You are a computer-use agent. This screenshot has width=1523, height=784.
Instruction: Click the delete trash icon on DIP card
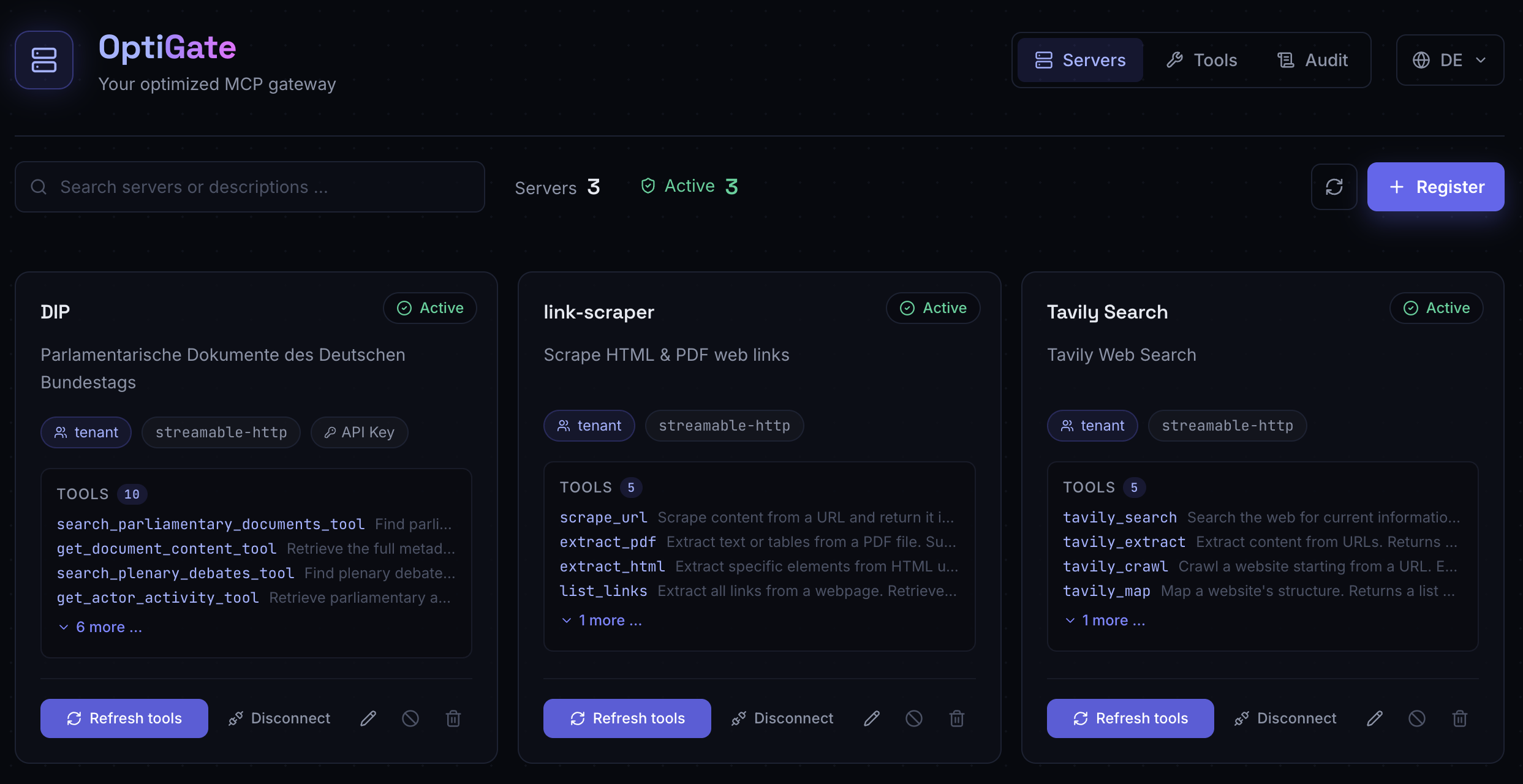[453, 718]
